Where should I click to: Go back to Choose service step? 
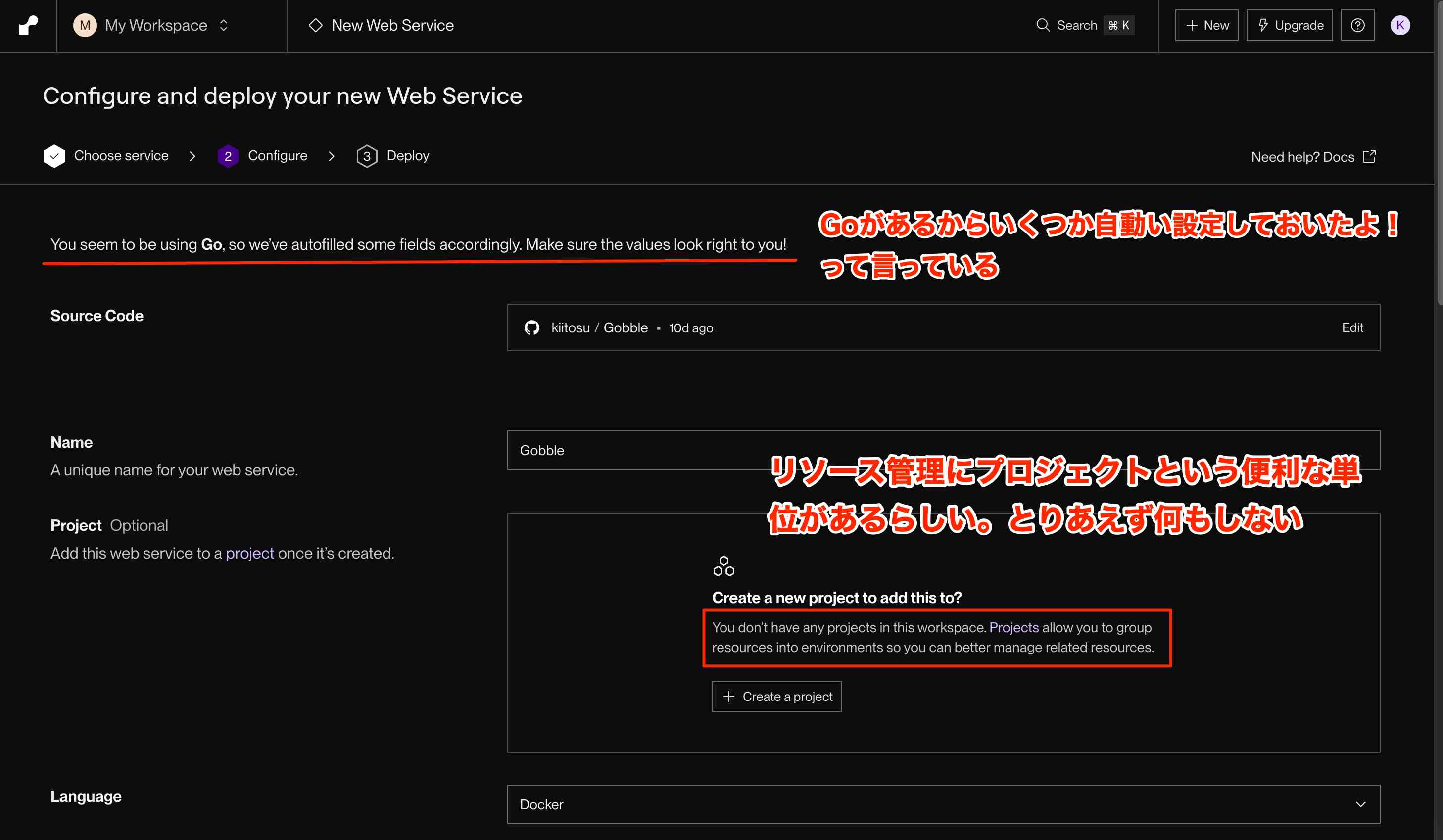pyautogui.click(x=121, y=156)
